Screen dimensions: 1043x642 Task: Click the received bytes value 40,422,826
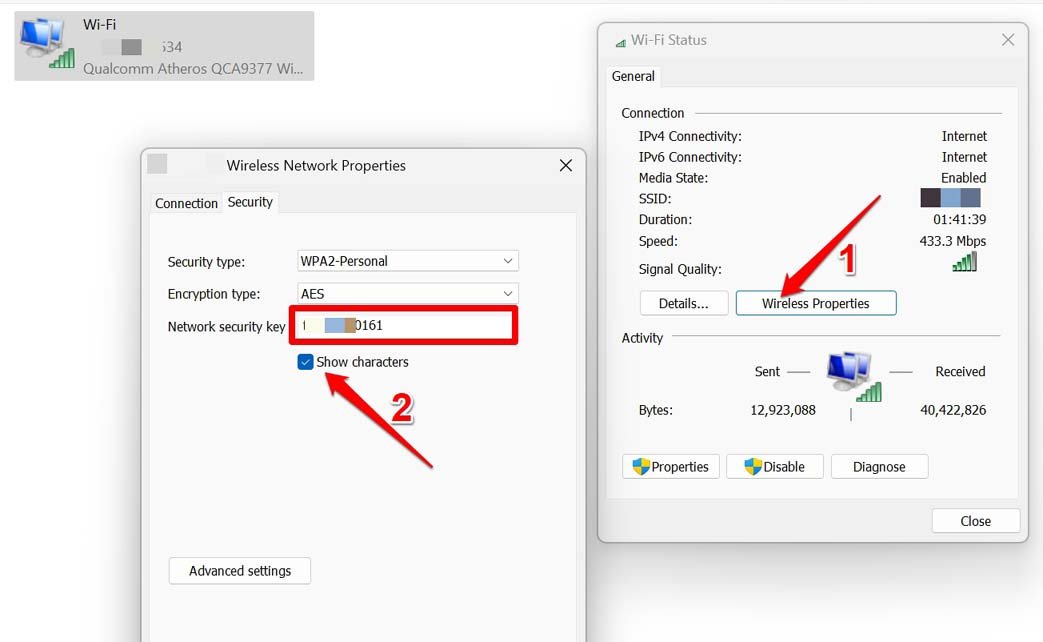(x=953, y=410)
